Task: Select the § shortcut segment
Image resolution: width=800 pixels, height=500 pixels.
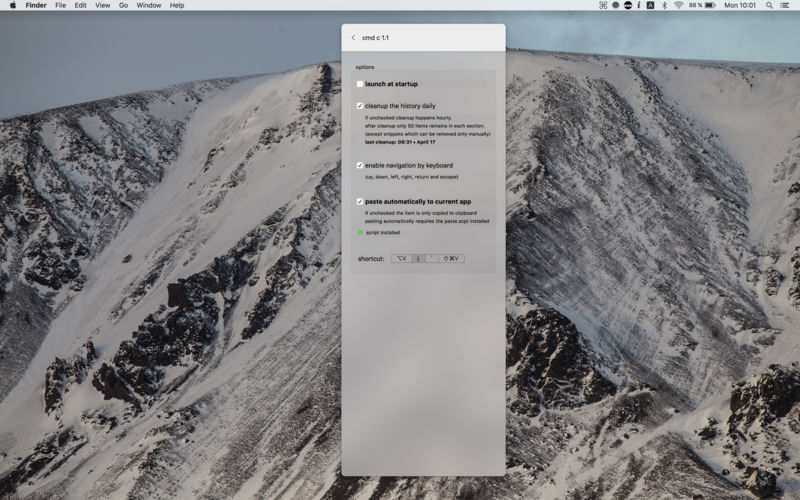Action: tap(418, 259)
